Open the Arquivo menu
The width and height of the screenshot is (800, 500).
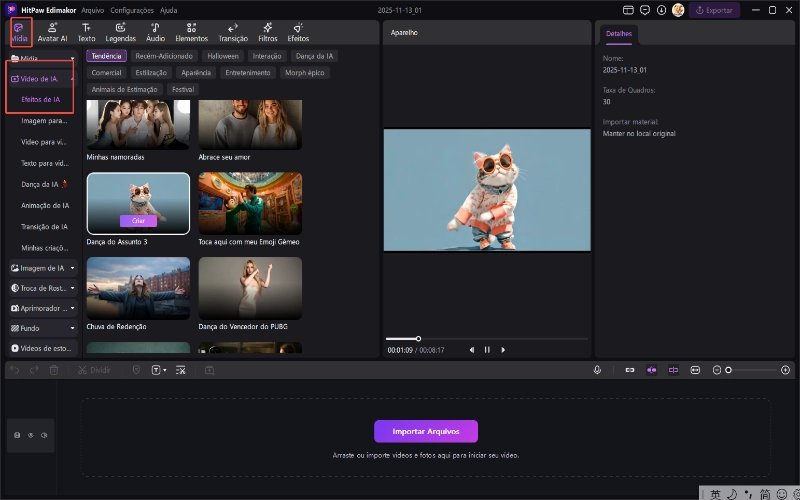pyautogui.click(x=93, y=9)
